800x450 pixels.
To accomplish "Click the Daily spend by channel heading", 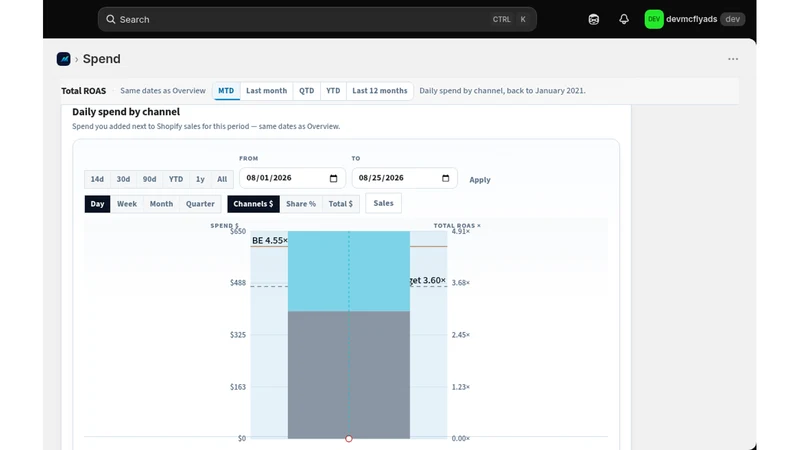I will click(x=126, y=112).
